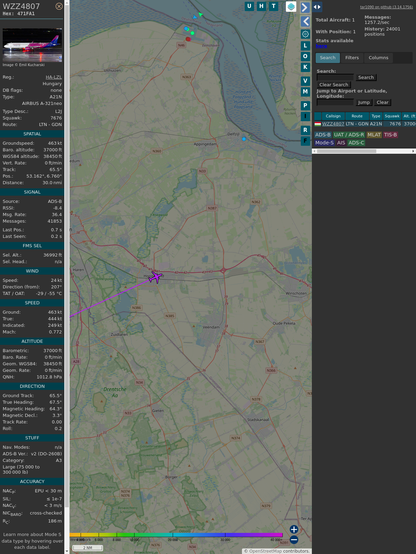Viewport: 416px width, 554px height.
Task: Toggle the H button on the map
Action: coord(261,6)
